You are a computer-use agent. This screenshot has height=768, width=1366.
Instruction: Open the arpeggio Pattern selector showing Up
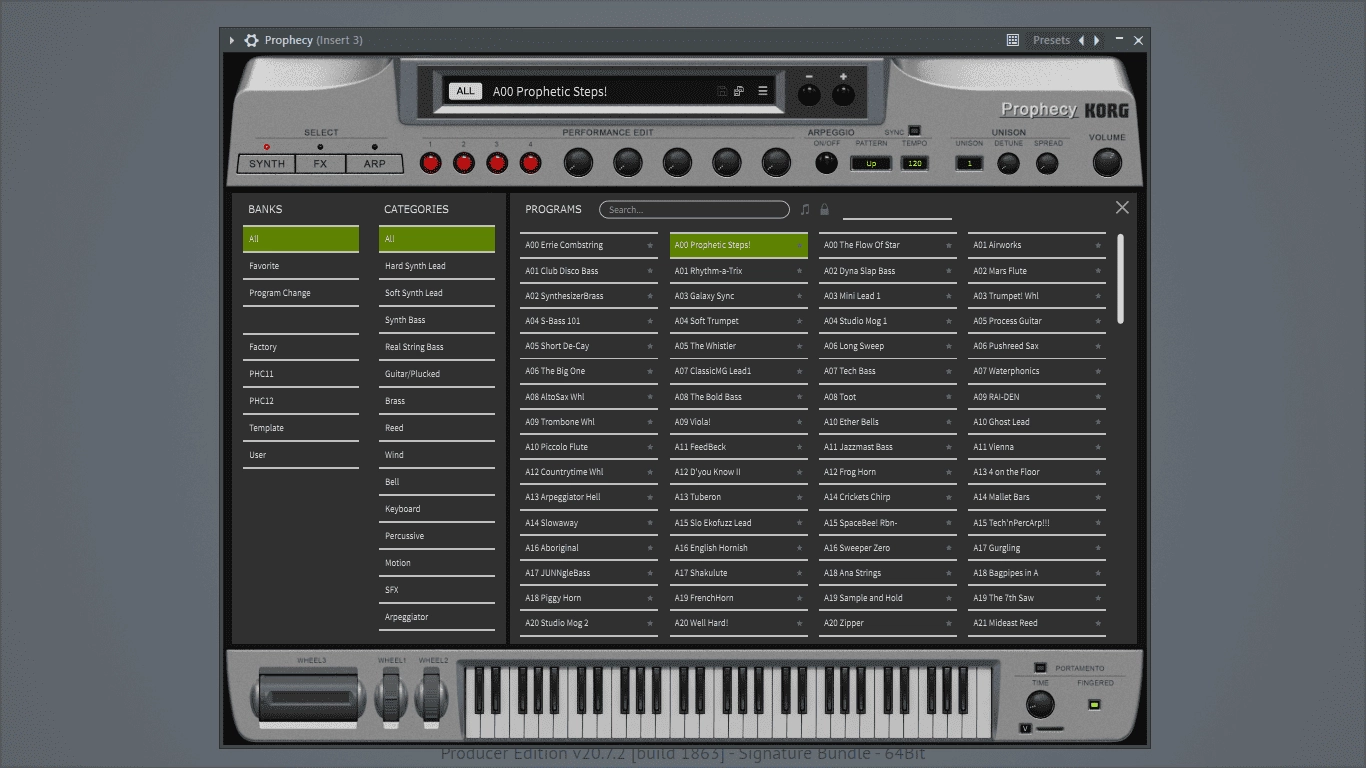[871, 163]
